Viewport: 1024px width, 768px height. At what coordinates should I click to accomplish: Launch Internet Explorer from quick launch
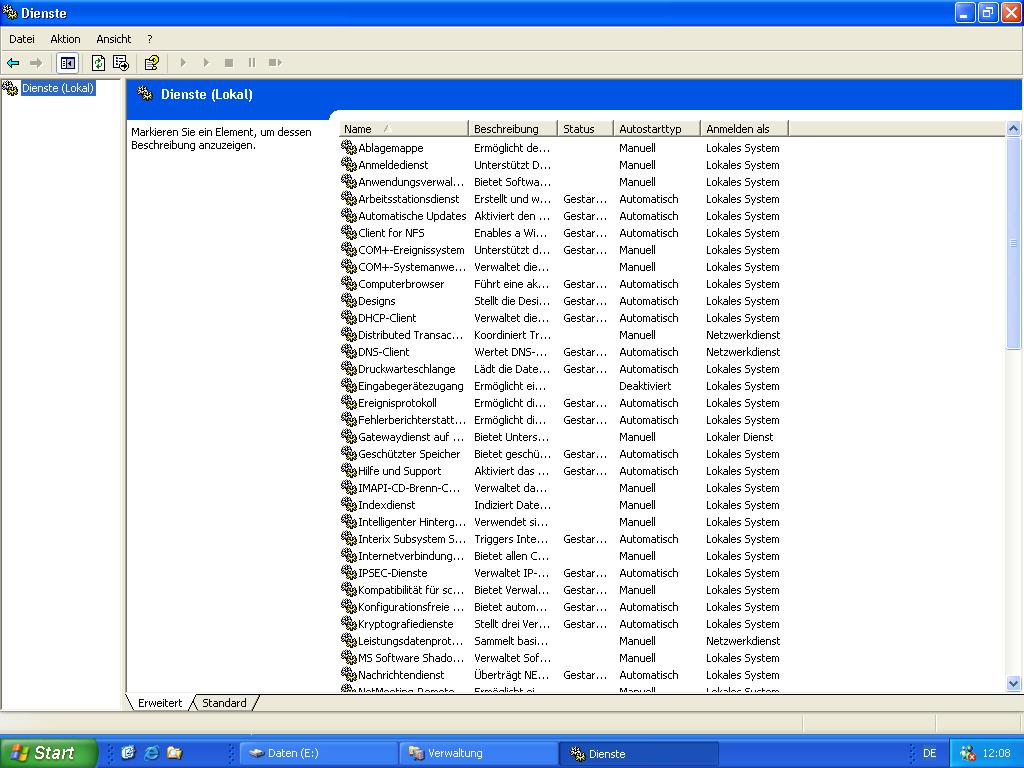tap(152, 752)
